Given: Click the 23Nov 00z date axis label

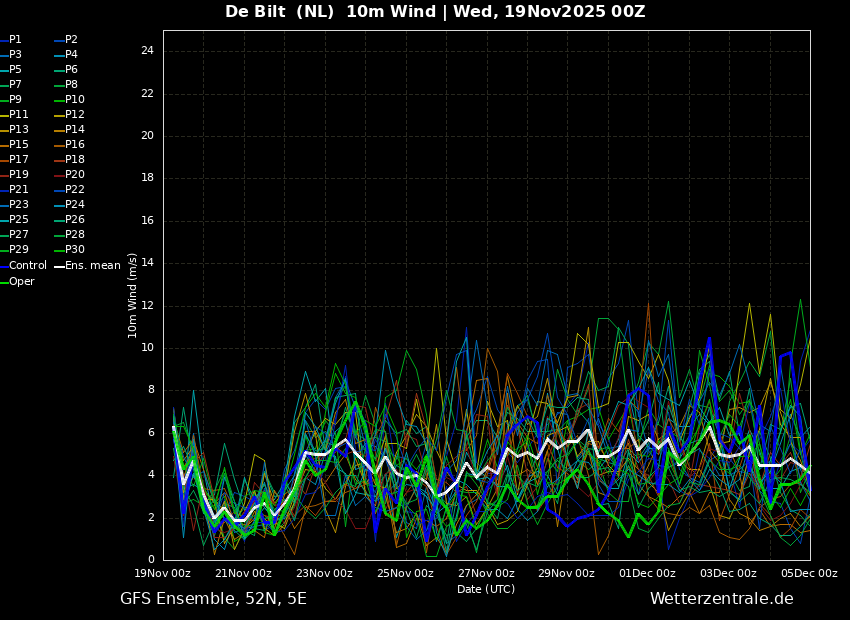Looking at the screenshot, I should point(325,573).
